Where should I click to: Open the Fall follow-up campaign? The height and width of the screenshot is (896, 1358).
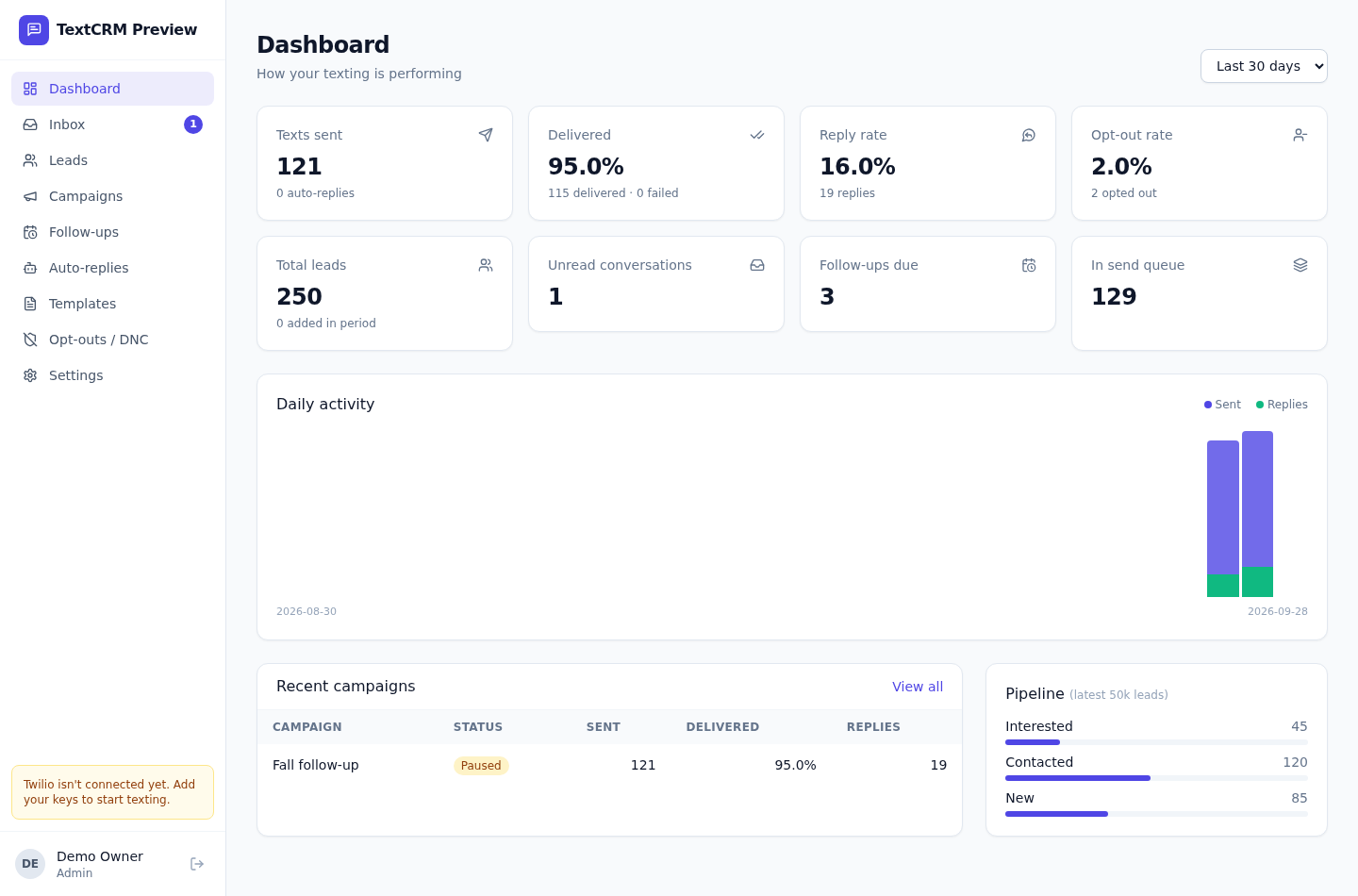pos(316,765)
